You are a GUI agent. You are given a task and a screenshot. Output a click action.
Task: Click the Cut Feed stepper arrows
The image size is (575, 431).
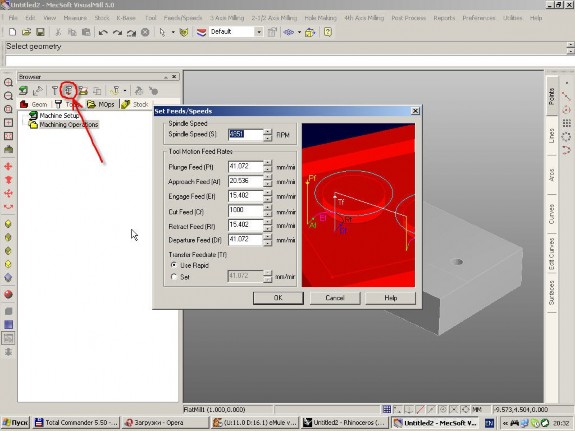coord(268,211)
